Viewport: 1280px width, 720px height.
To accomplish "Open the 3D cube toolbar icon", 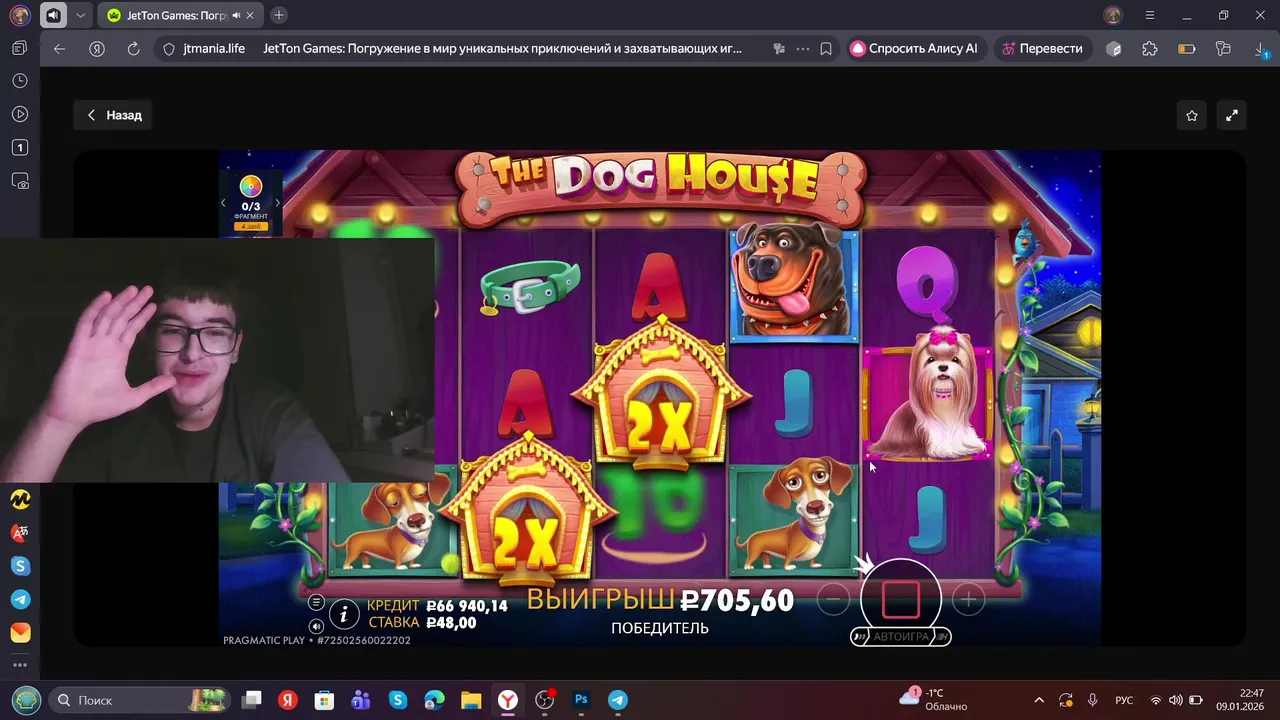I will [1114, 48].
